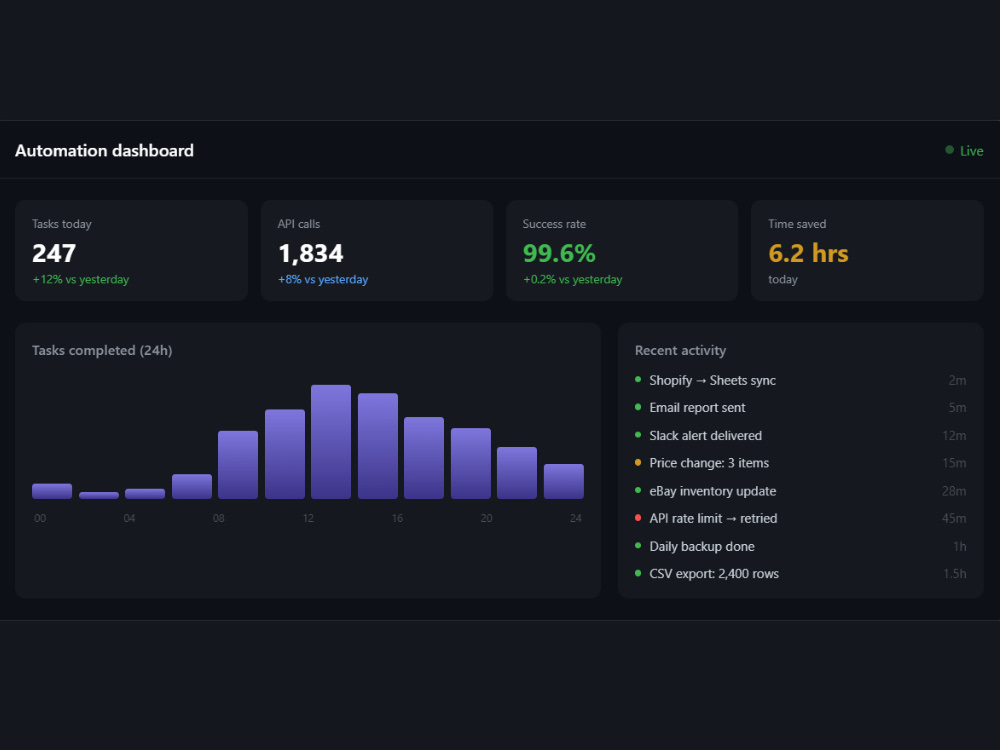
Task: Click the last chart bar near 24
Action: [564, 482]
